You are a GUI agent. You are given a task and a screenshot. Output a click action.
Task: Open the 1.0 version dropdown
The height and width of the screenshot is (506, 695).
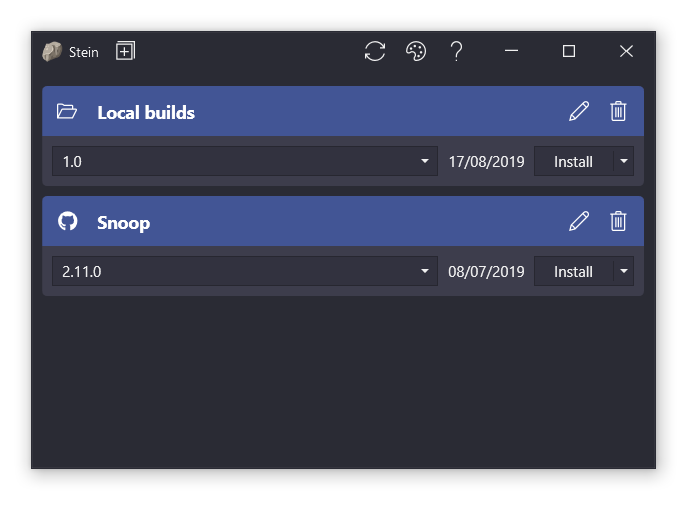245,161
